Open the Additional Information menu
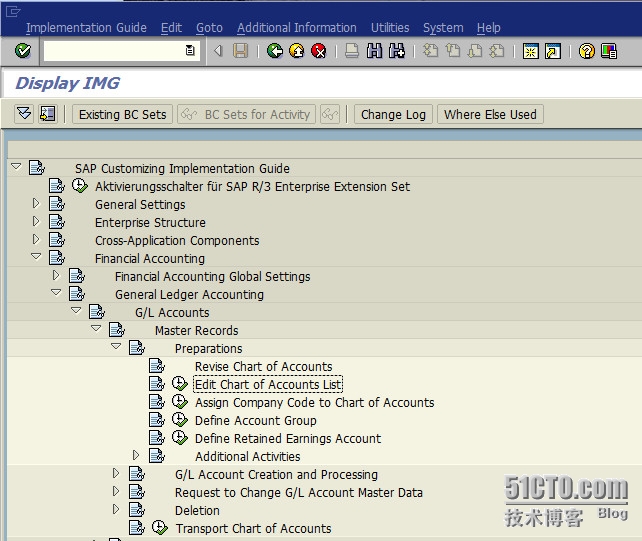The image size is (642, 541). pos(297,27)
